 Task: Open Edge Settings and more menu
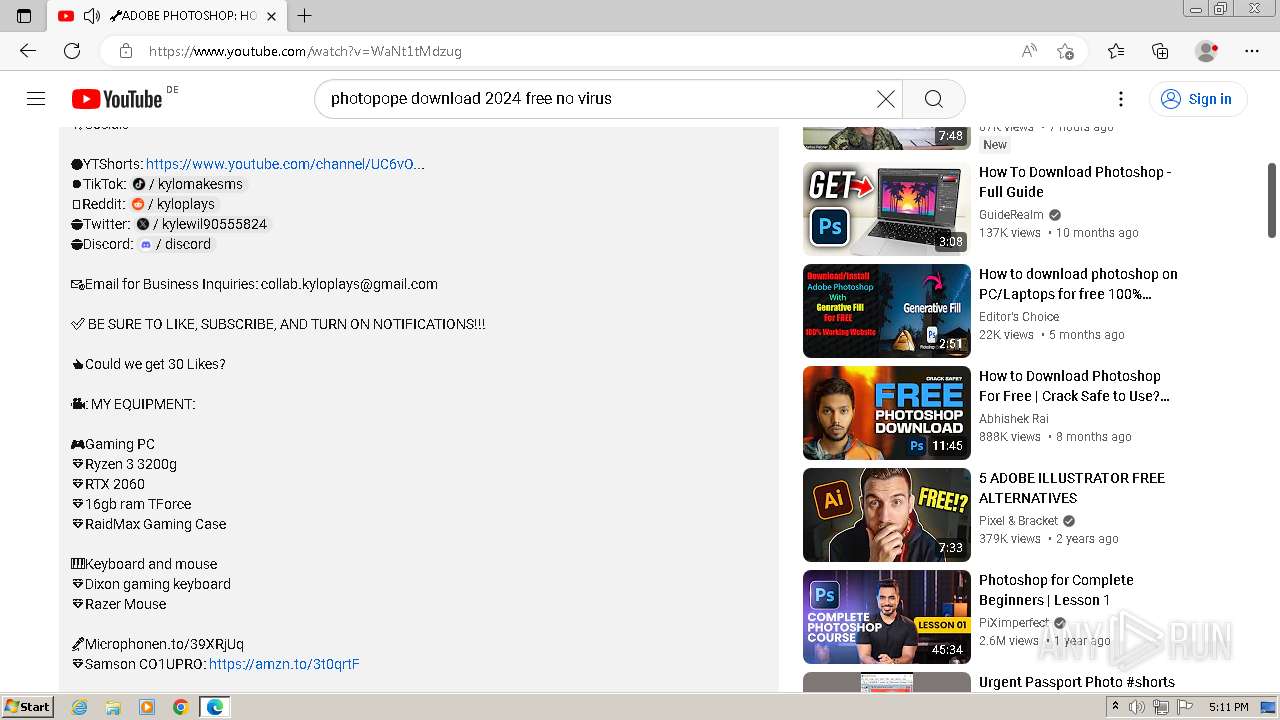click(1252, 51)
